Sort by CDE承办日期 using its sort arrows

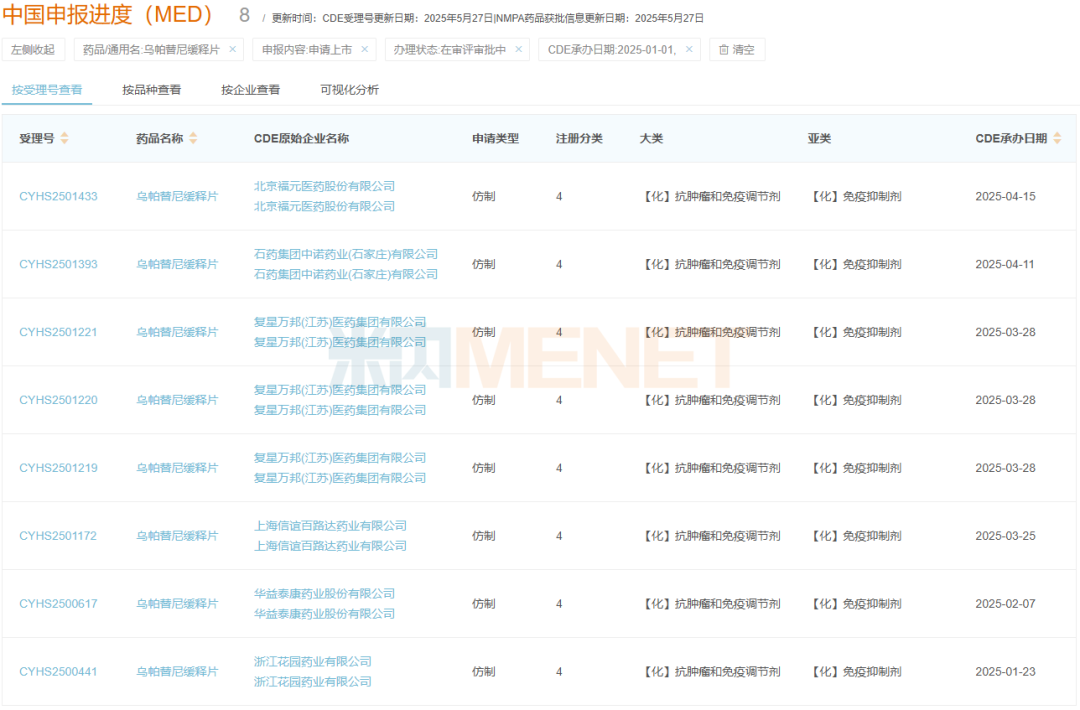click(1057, 138)
